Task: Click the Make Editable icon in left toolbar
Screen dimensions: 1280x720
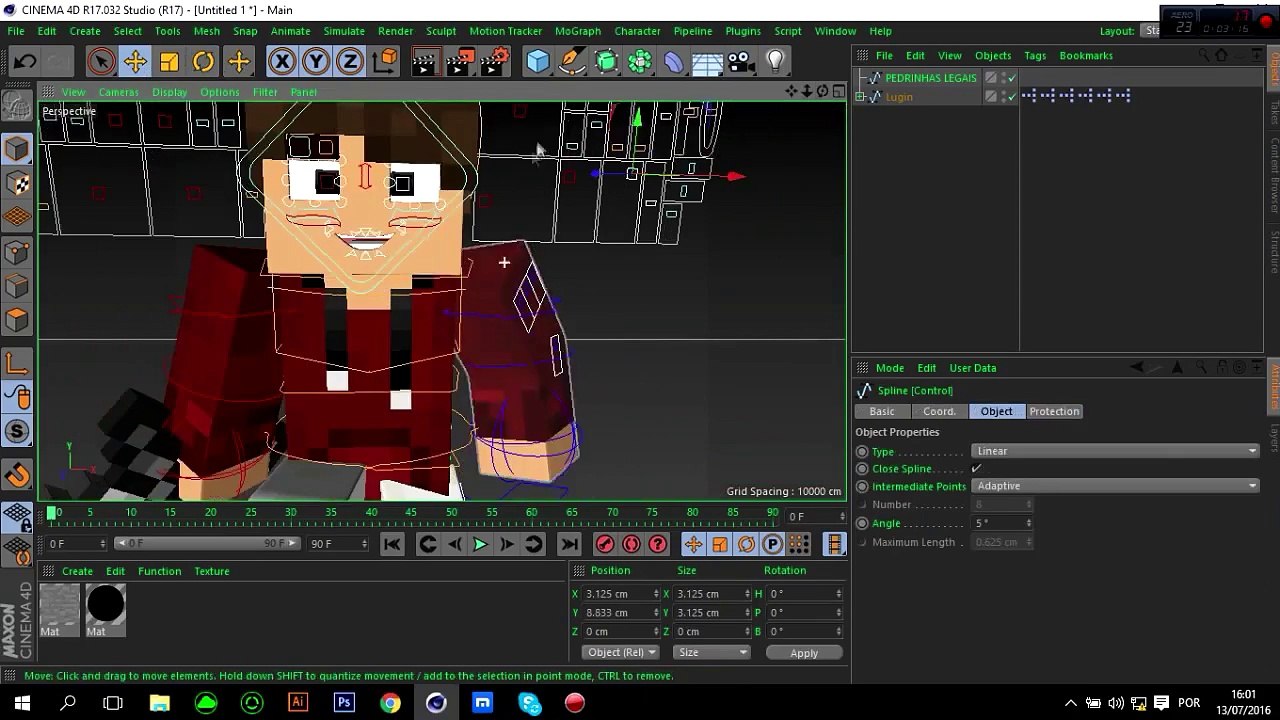Action: pos(17,105)
